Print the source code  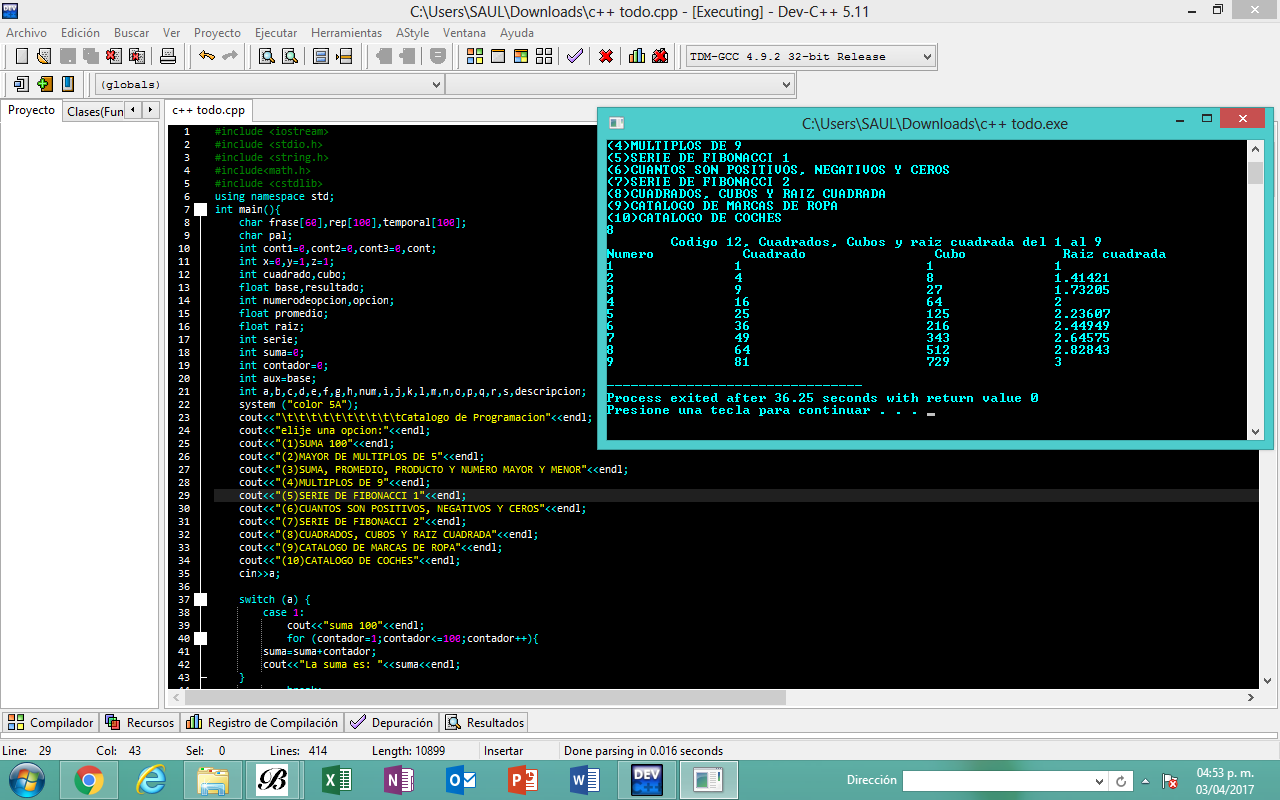[167, 57]
